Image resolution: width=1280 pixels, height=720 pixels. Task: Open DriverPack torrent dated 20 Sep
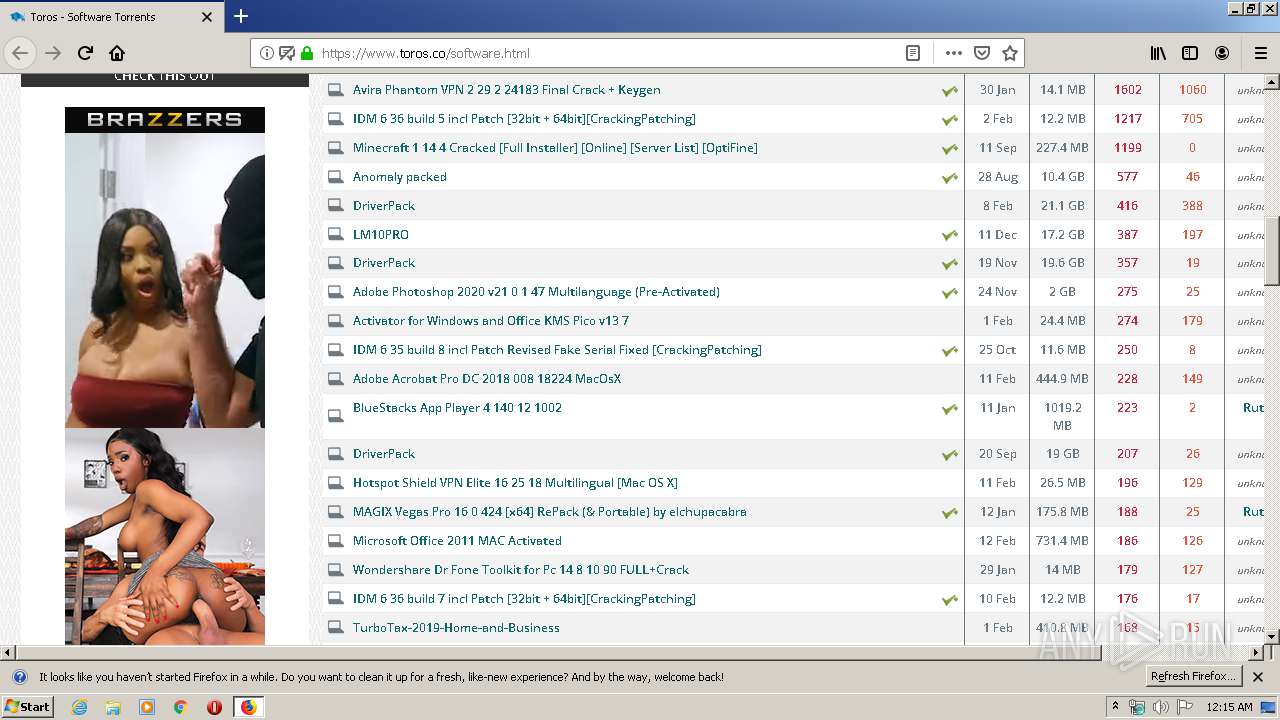pos(383,454)
